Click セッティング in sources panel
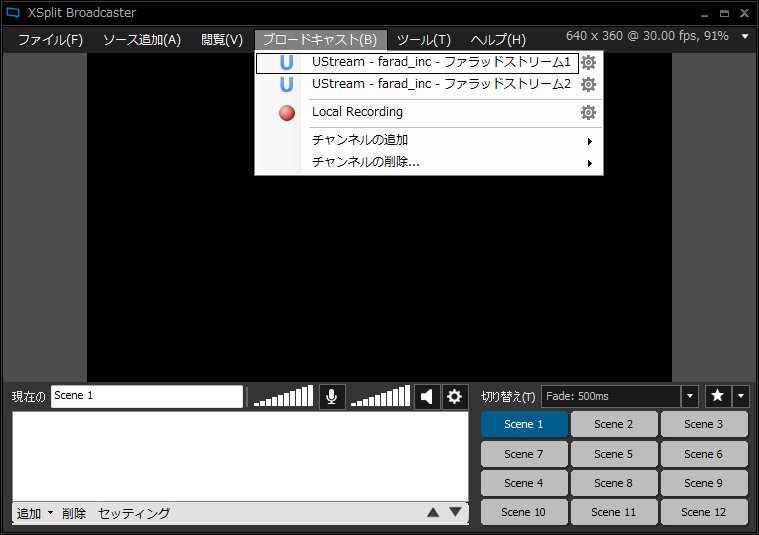Image resolution: width=759 pixels, height=535 pixels. pos(134,513)
